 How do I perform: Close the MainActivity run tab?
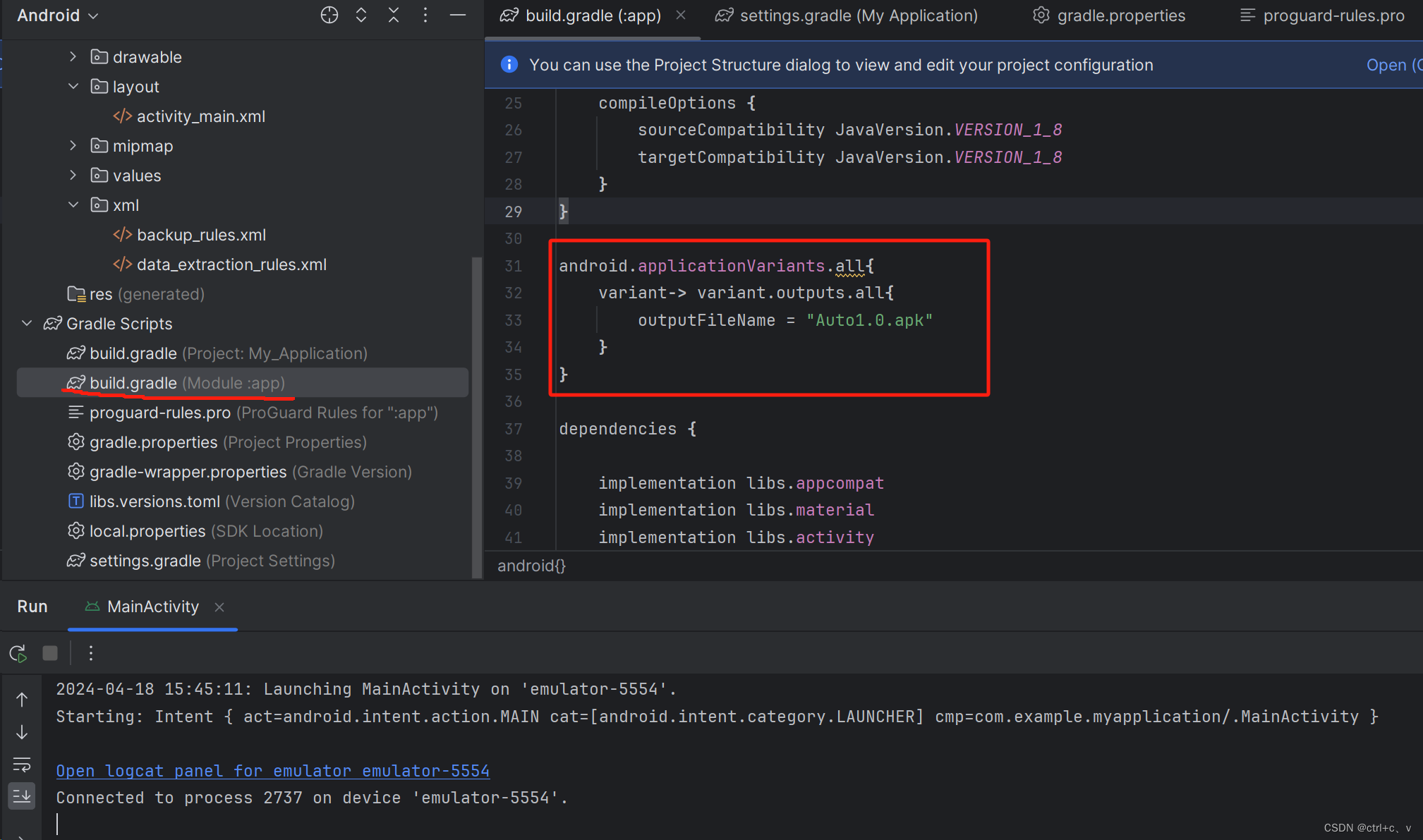219,607
